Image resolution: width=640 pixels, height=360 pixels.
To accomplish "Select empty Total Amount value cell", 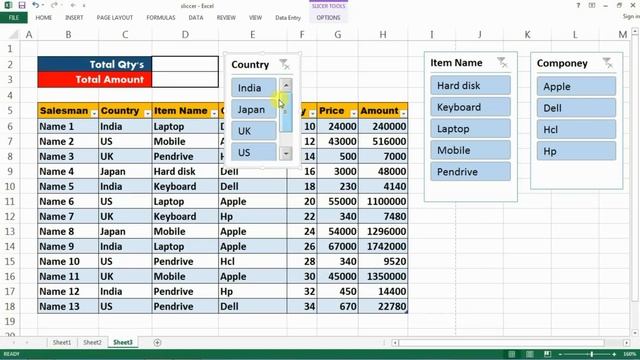I will (185, 79).
